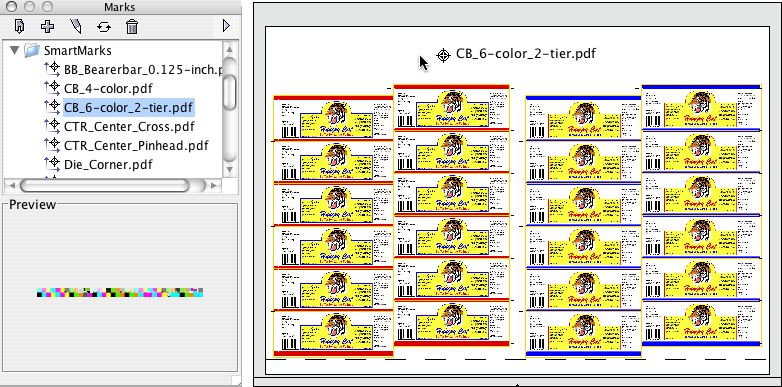Select CB_4-color.pdf in the list
The height and width of the screenshot is (387, 782).
(x=108, y=88)
